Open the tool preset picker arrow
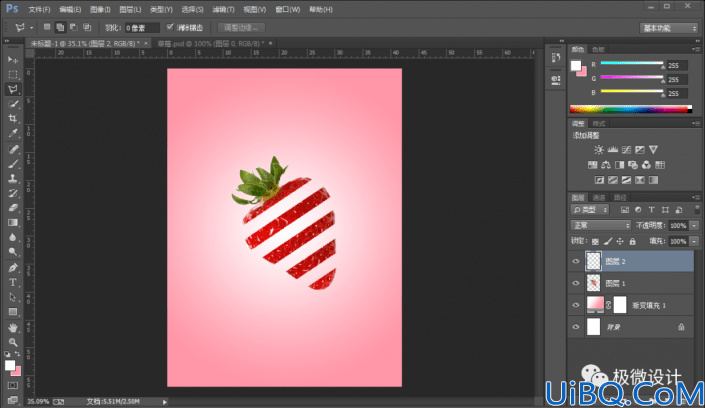 tap(31, 28)
